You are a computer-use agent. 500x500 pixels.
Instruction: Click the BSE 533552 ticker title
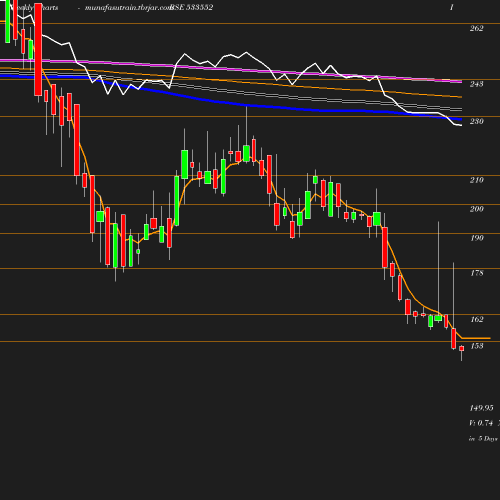coord(191,7)
